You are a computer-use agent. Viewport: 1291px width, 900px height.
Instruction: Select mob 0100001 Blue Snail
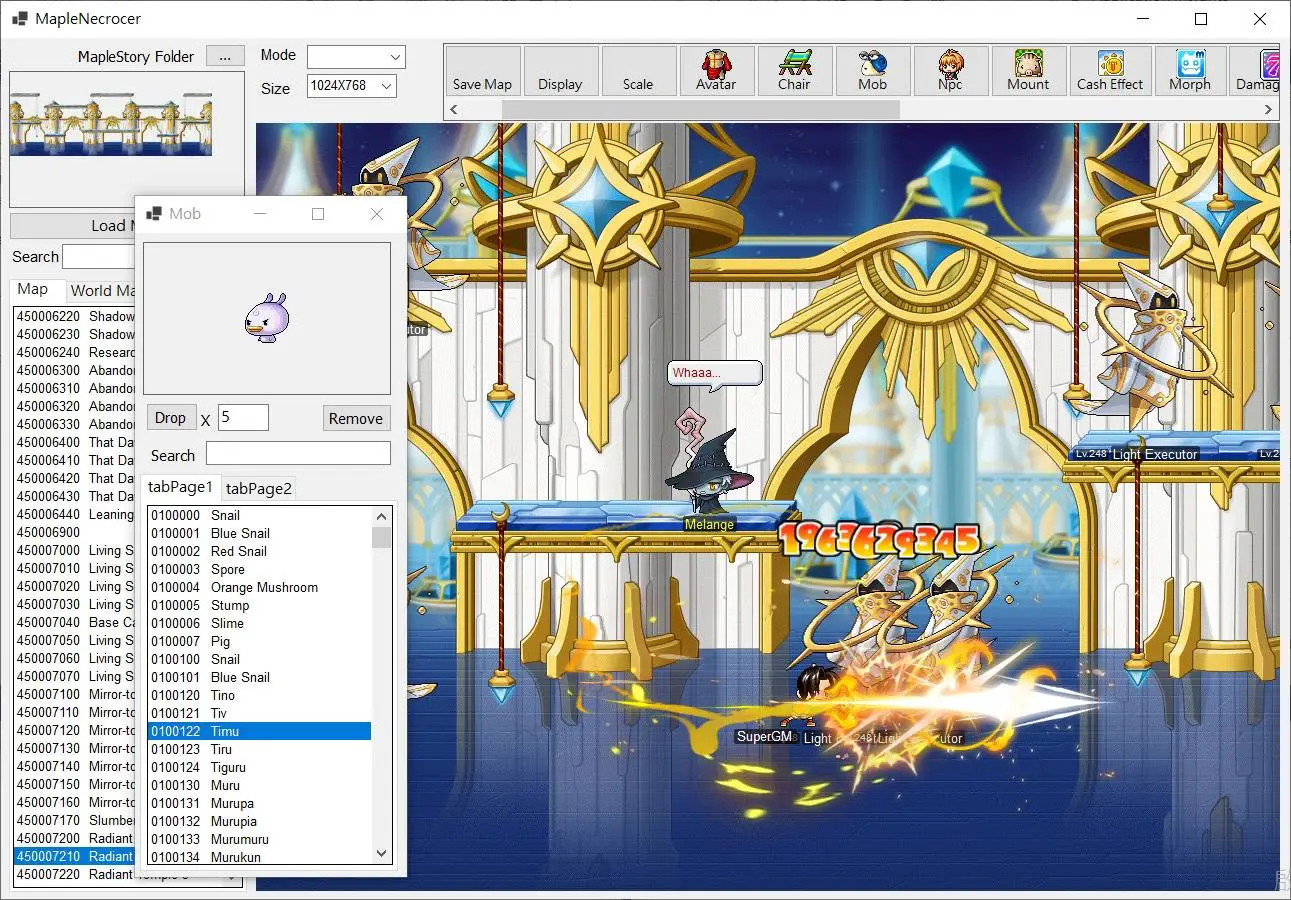tap(259, 533)
